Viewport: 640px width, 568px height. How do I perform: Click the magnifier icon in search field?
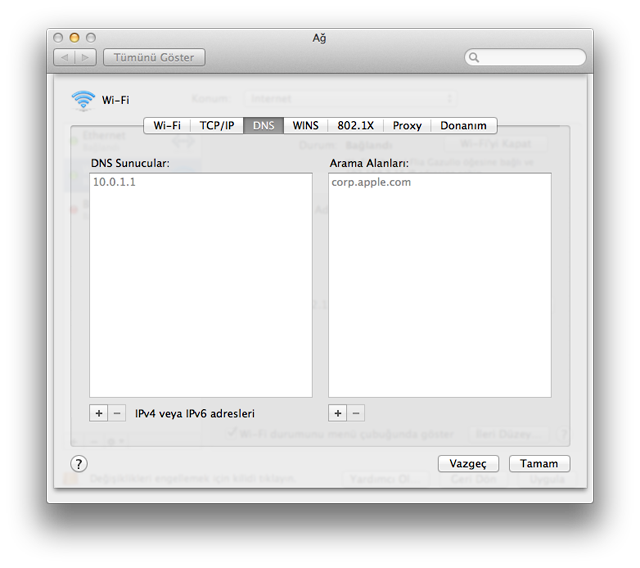coord(473,57)
